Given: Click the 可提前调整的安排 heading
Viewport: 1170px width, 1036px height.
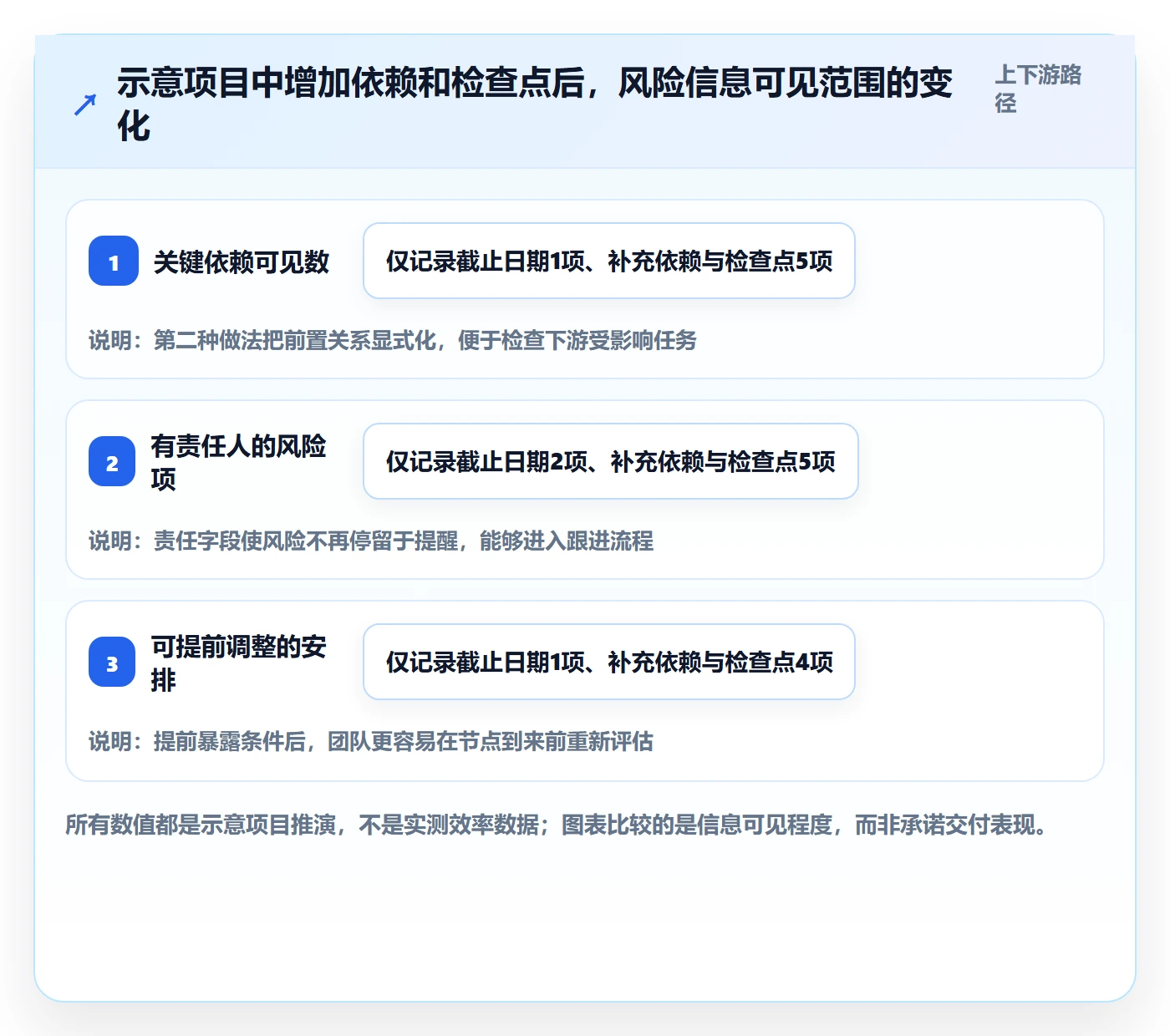Looking at the screenshot, I should 239,663.
